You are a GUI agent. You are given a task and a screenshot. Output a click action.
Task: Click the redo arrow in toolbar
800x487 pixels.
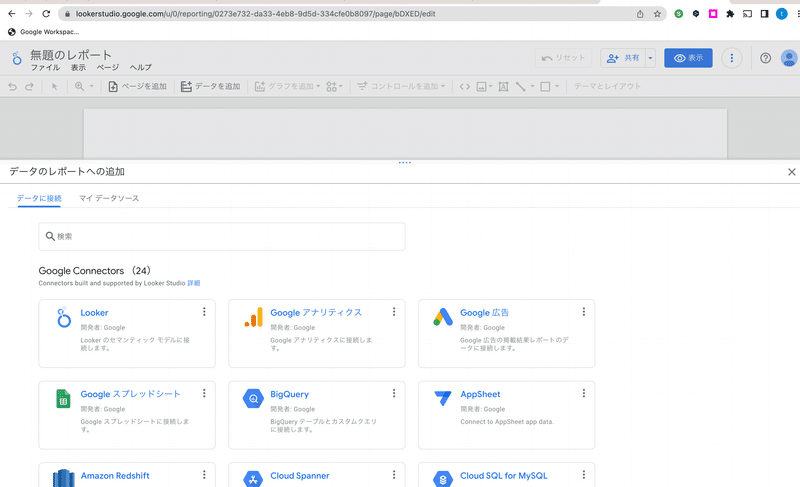29,87
